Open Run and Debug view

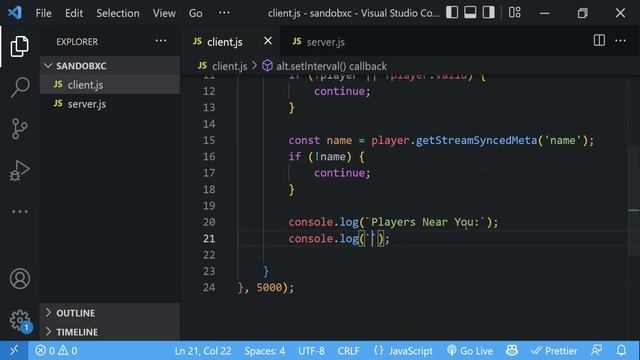point(20,171)
